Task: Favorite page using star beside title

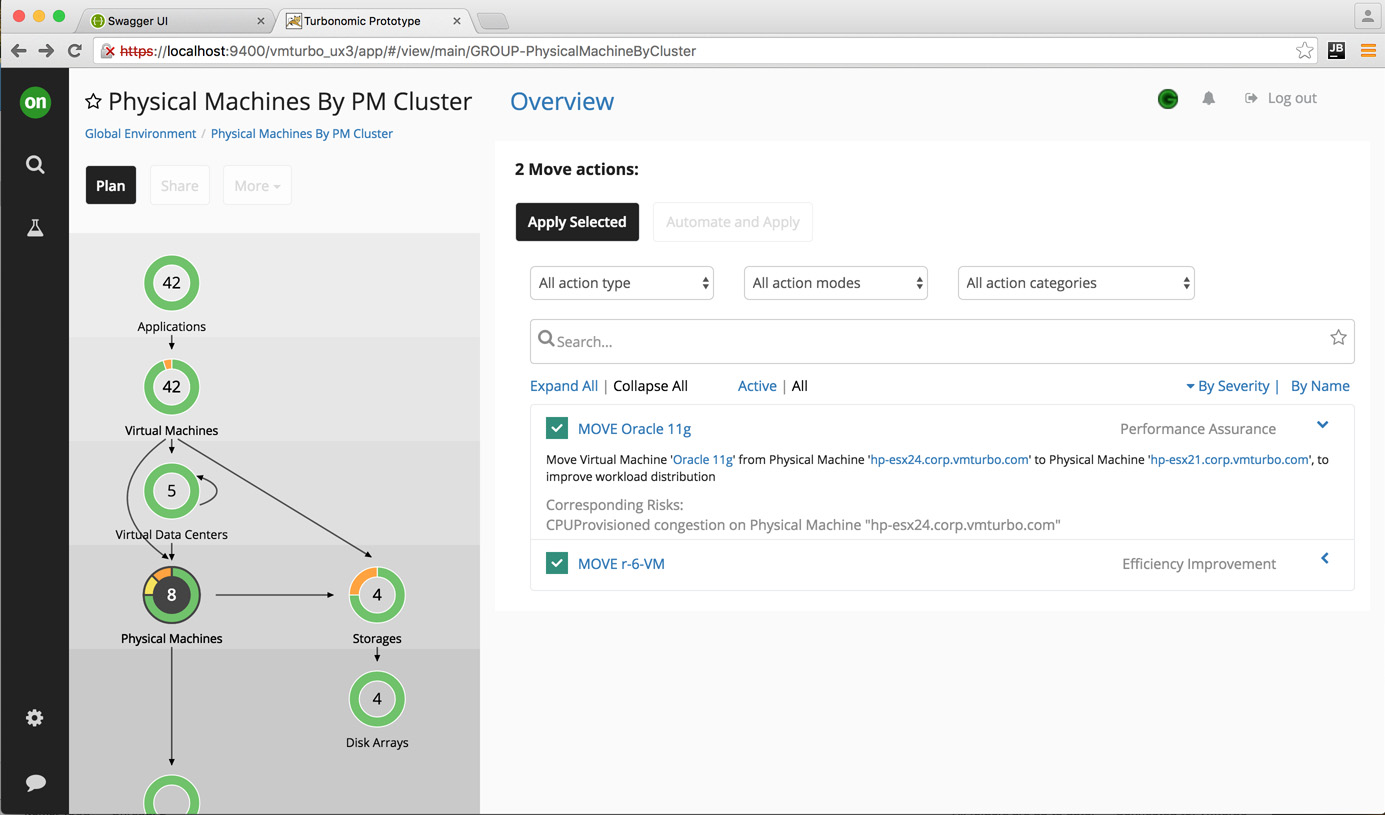Action: [x=93, y=101]
